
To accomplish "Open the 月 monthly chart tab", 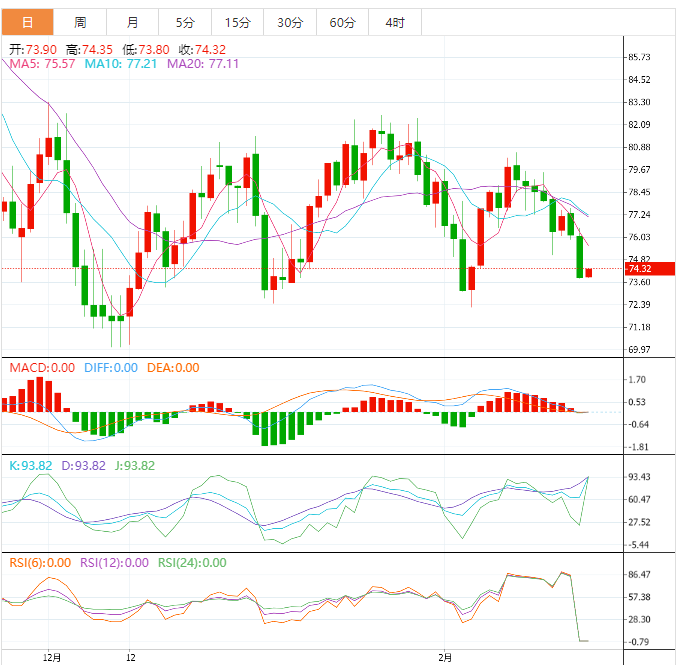I will [133, 22].
